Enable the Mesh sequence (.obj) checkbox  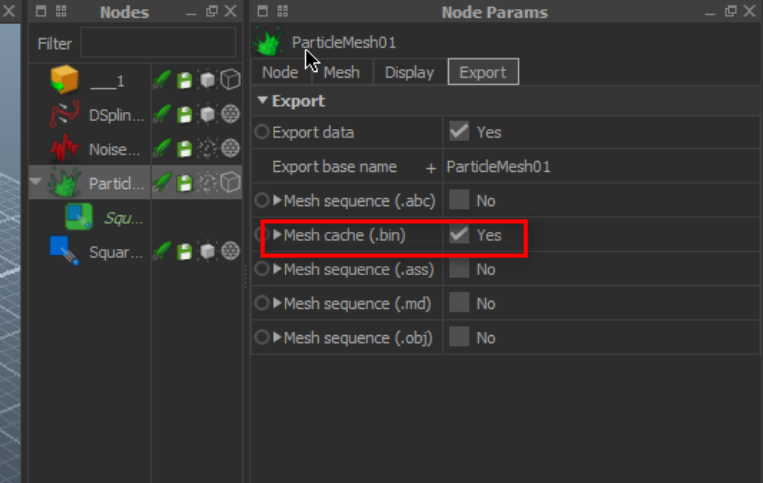459,337
